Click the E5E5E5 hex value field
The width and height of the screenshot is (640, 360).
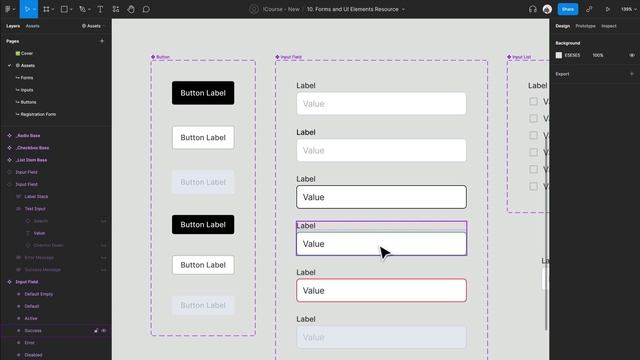pos(572,55)
